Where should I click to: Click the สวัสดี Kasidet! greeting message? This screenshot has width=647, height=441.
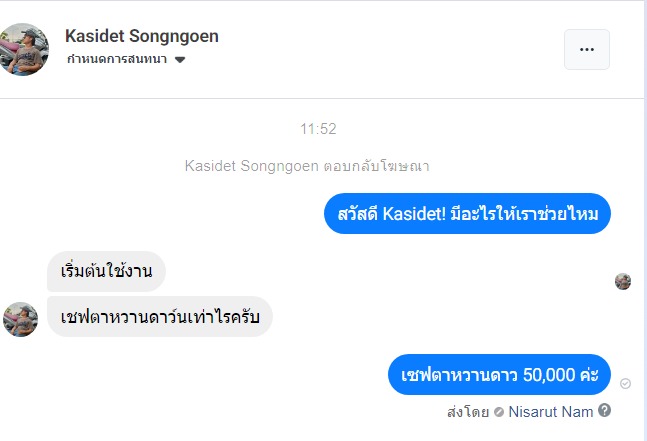[x=467, y=214]
